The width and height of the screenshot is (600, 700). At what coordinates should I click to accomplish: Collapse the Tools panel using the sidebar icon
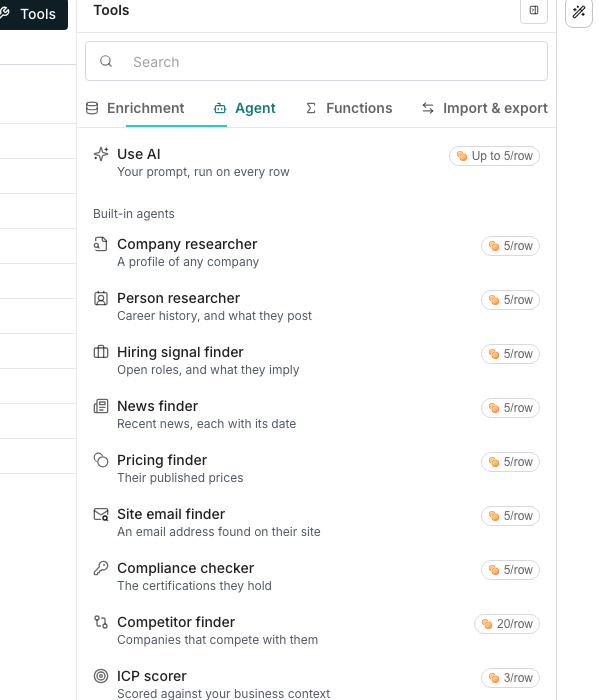coord(533,11)
